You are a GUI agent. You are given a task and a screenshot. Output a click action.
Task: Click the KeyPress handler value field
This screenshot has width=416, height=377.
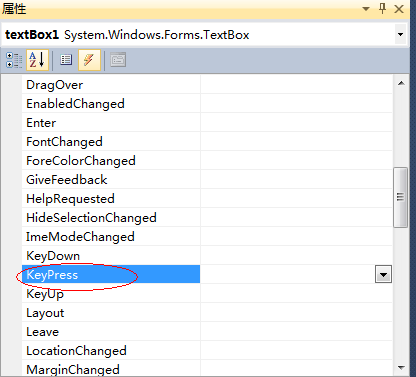tap(288, 275)
